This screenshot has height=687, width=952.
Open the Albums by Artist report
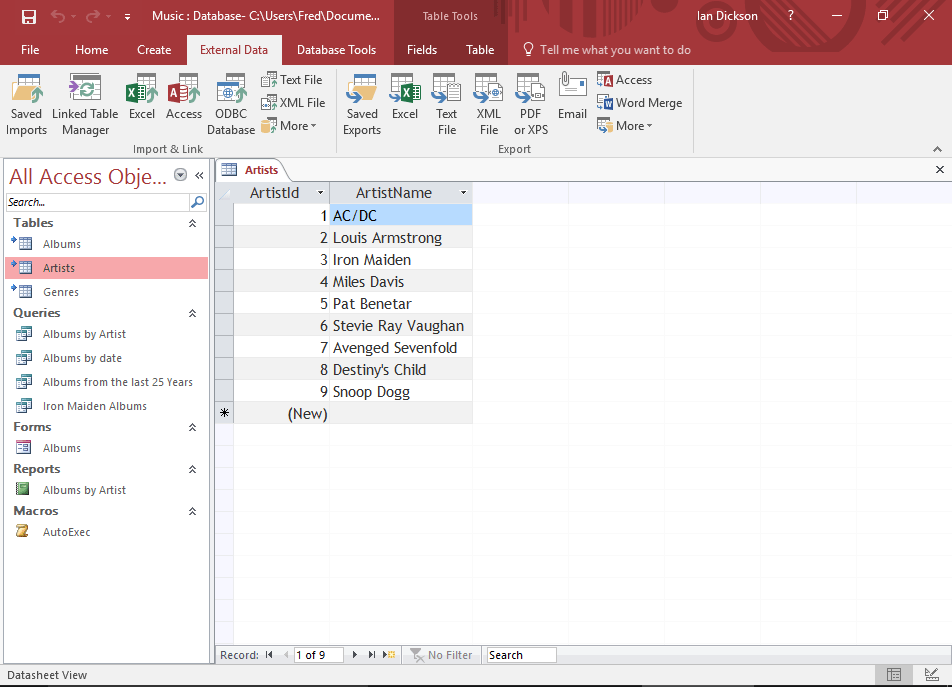[x=83, y=489]
